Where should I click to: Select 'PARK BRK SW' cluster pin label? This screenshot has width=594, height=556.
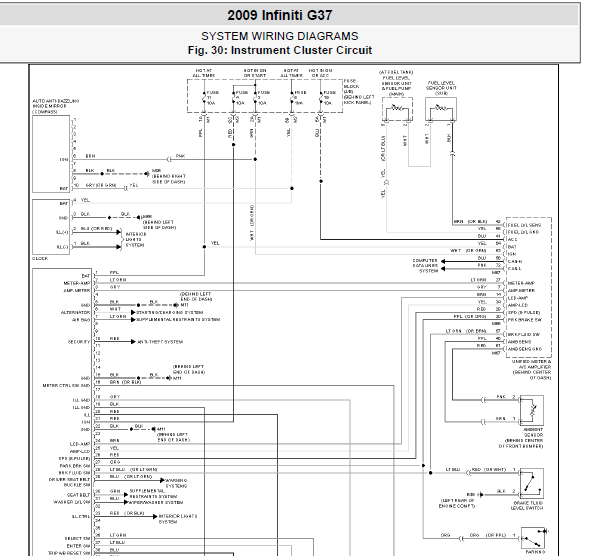tap(75, 466)
